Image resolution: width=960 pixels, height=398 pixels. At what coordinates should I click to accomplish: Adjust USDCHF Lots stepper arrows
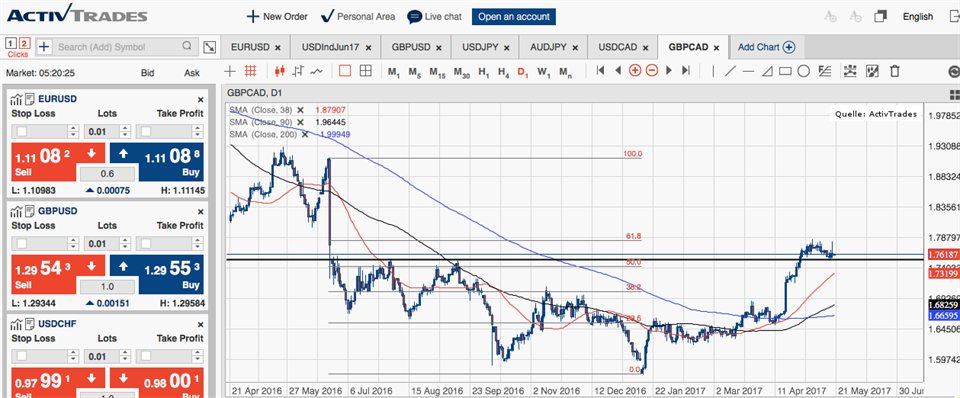point(125,356)
